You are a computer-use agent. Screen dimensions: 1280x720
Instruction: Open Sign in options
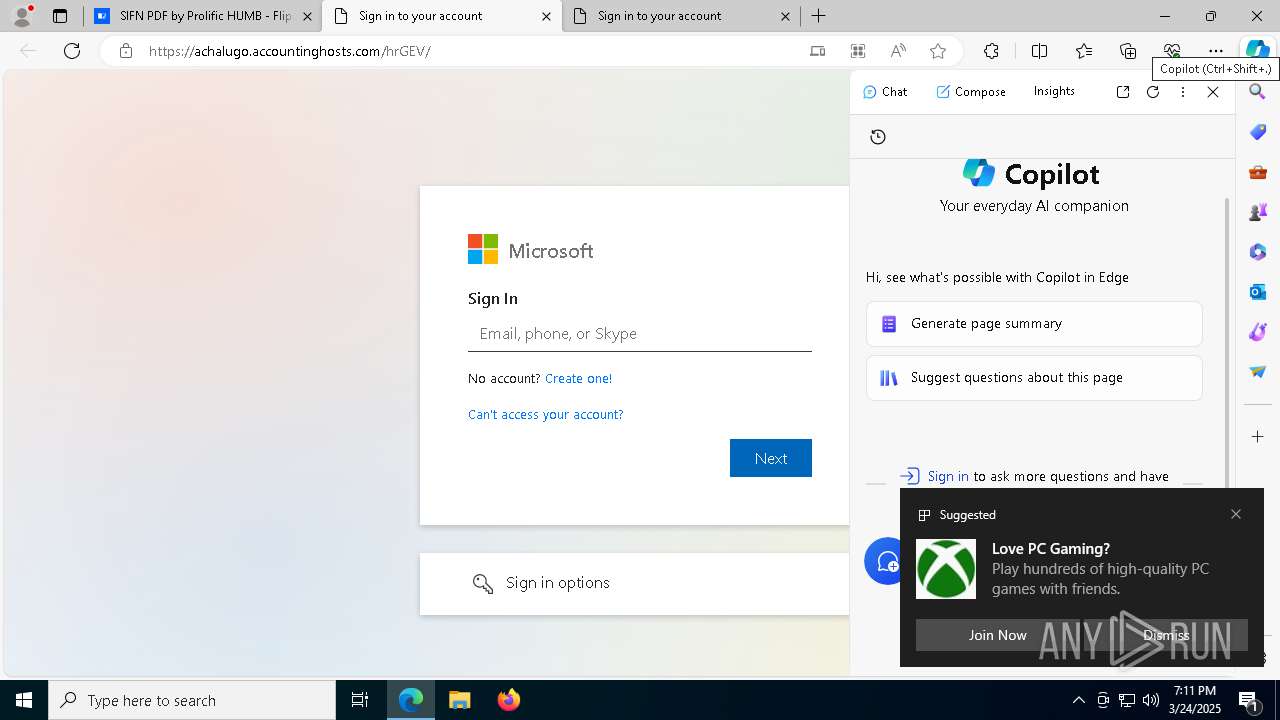pos(634,583)
